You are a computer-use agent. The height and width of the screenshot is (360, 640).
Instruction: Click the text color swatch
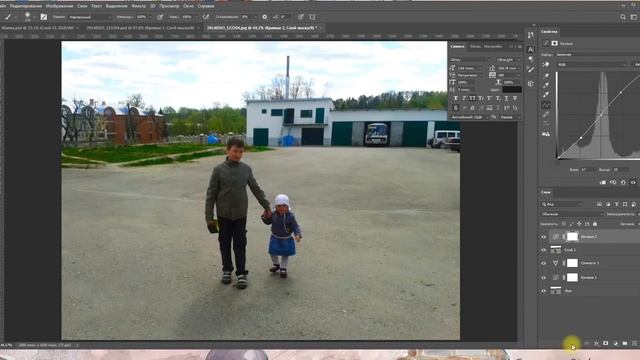(x=512, y=89)
